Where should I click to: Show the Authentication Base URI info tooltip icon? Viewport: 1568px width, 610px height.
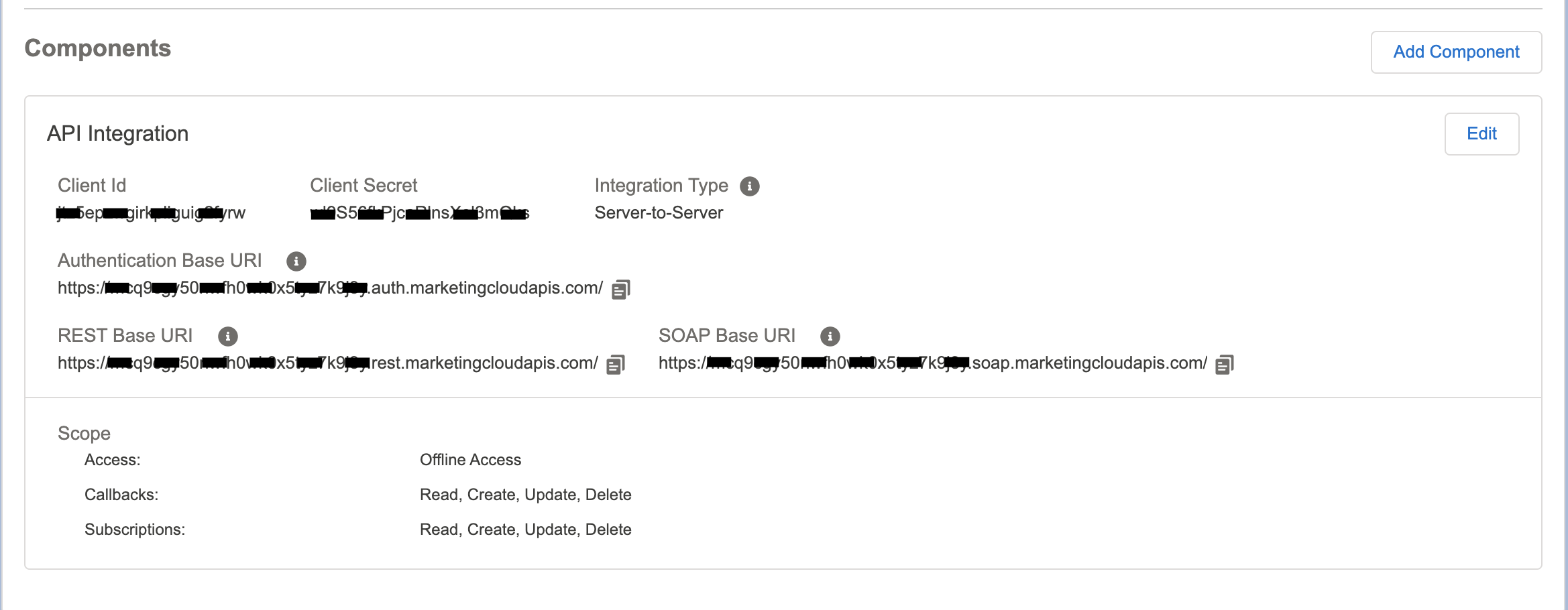[x=296, y=261]
